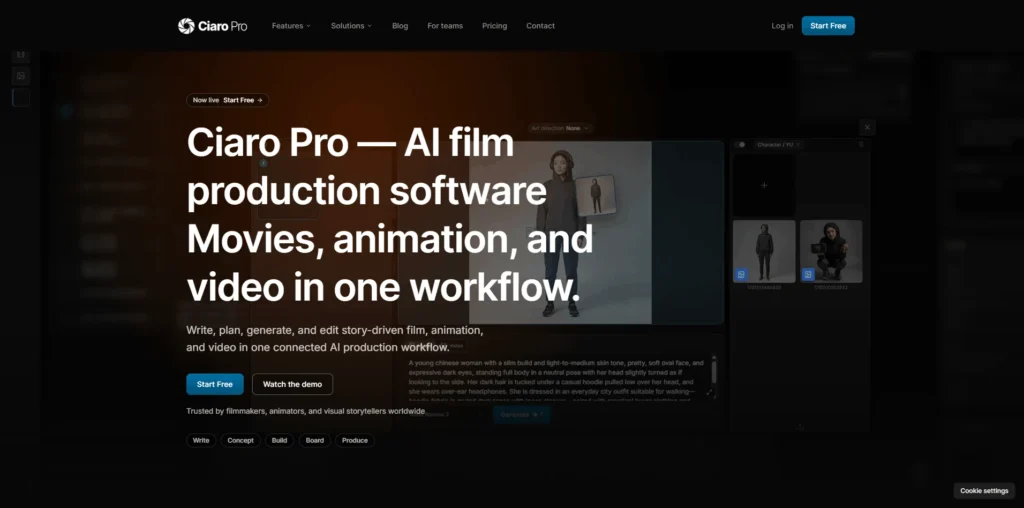Open the Blog nav item
This screenshot has height=508, width=1024.
click(x=400, y=26)
